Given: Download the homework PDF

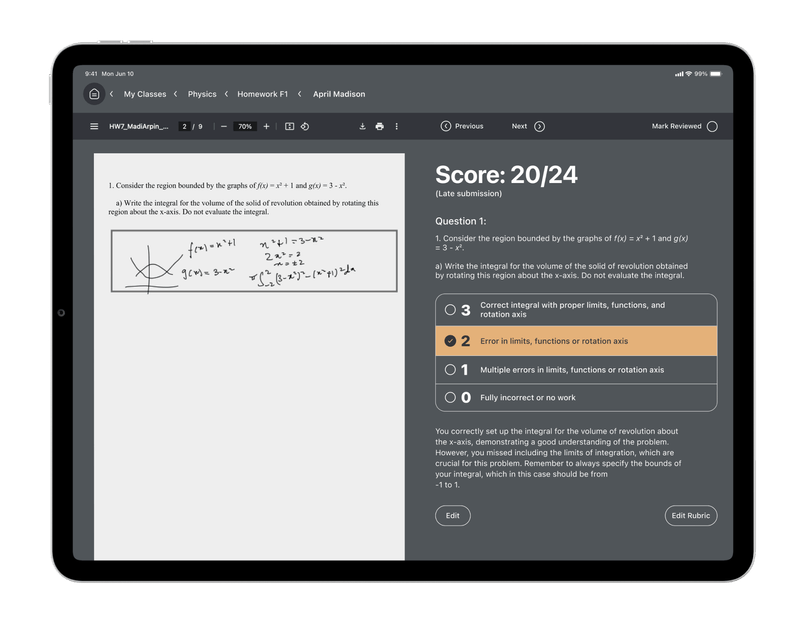Looking at the screenshot, I should click(362, 127).
